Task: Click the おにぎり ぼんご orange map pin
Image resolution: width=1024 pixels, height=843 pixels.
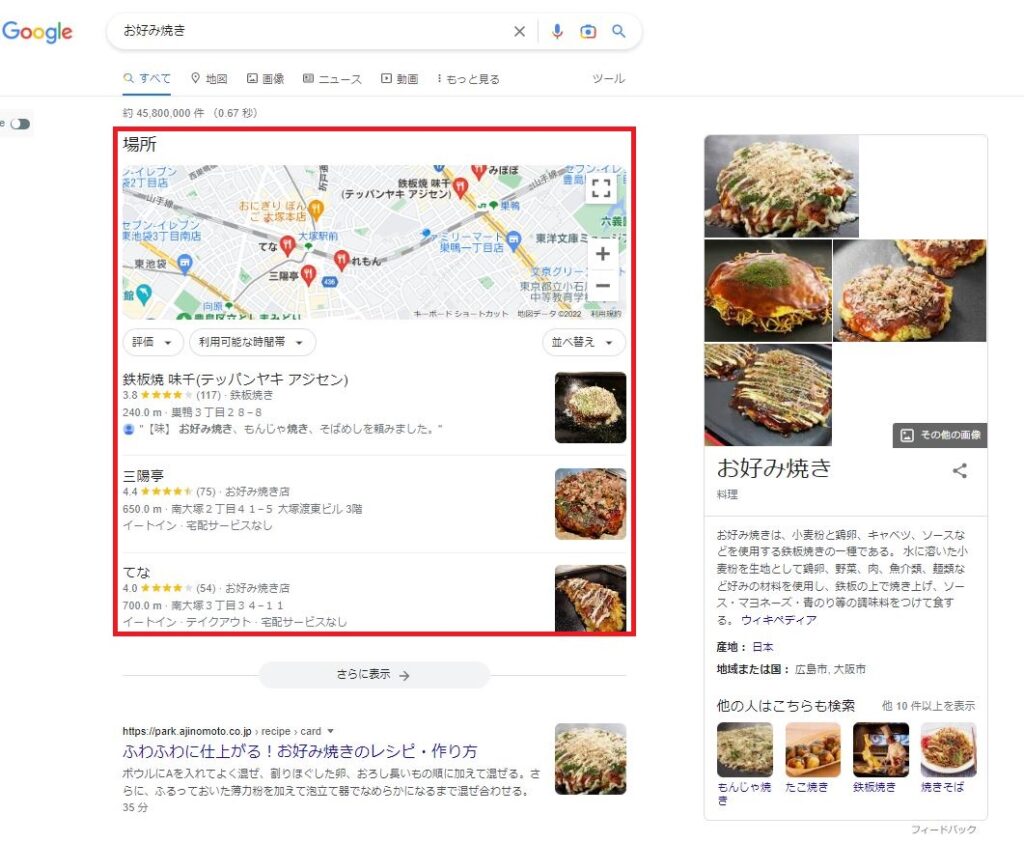Action: (x=316, y=210)
